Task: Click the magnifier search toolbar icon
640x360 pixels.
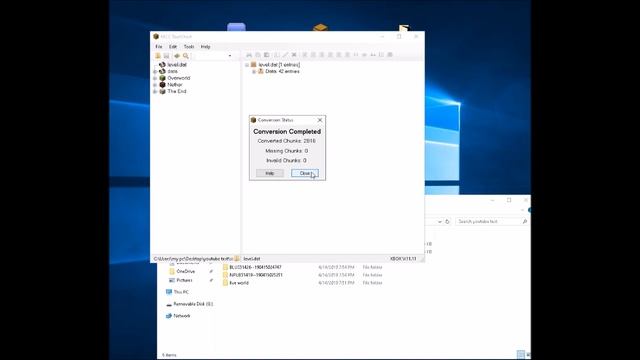Action: click(186, 56)
